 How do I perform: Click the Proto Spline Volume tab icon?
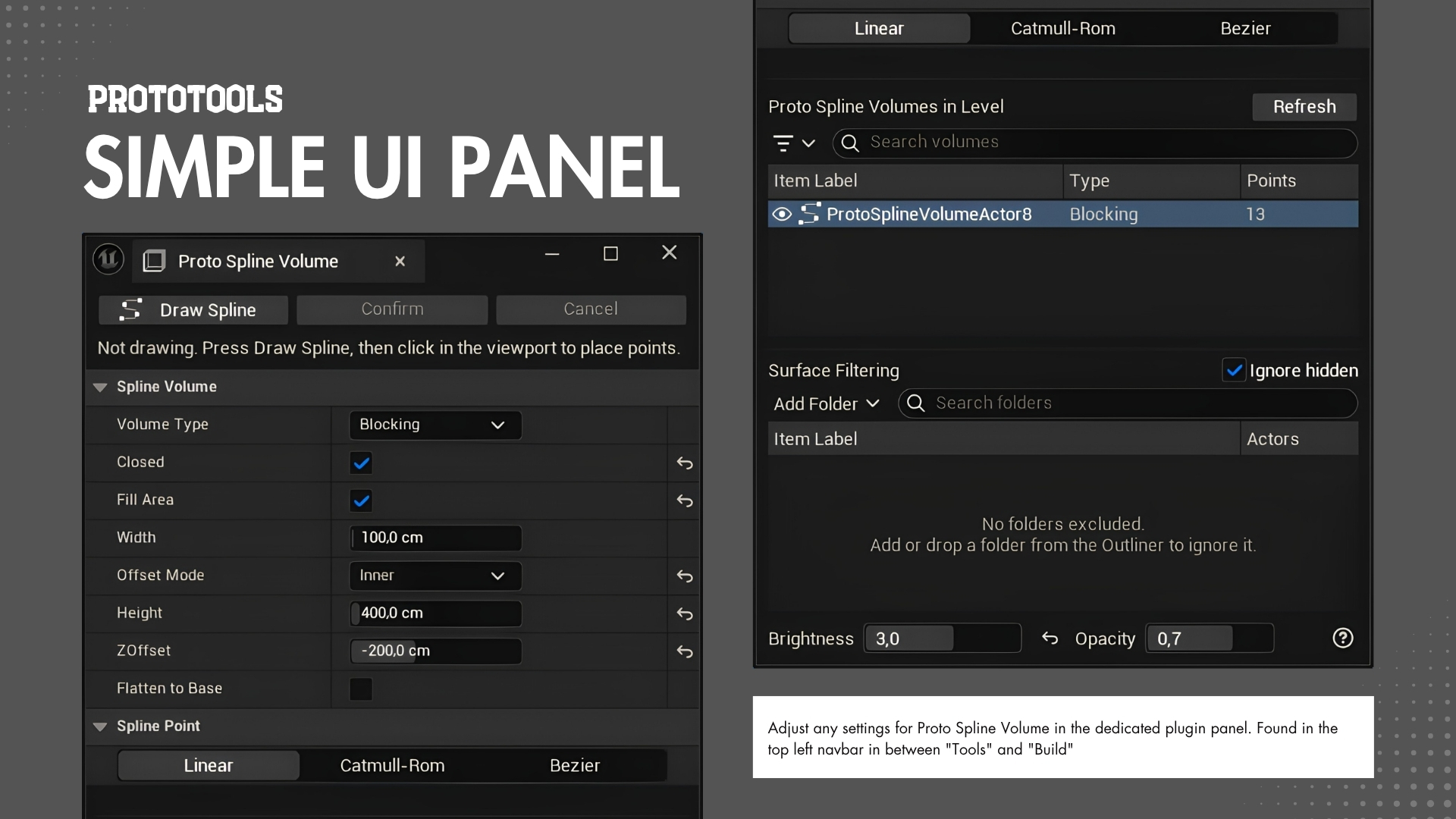[x=154, y=261]
